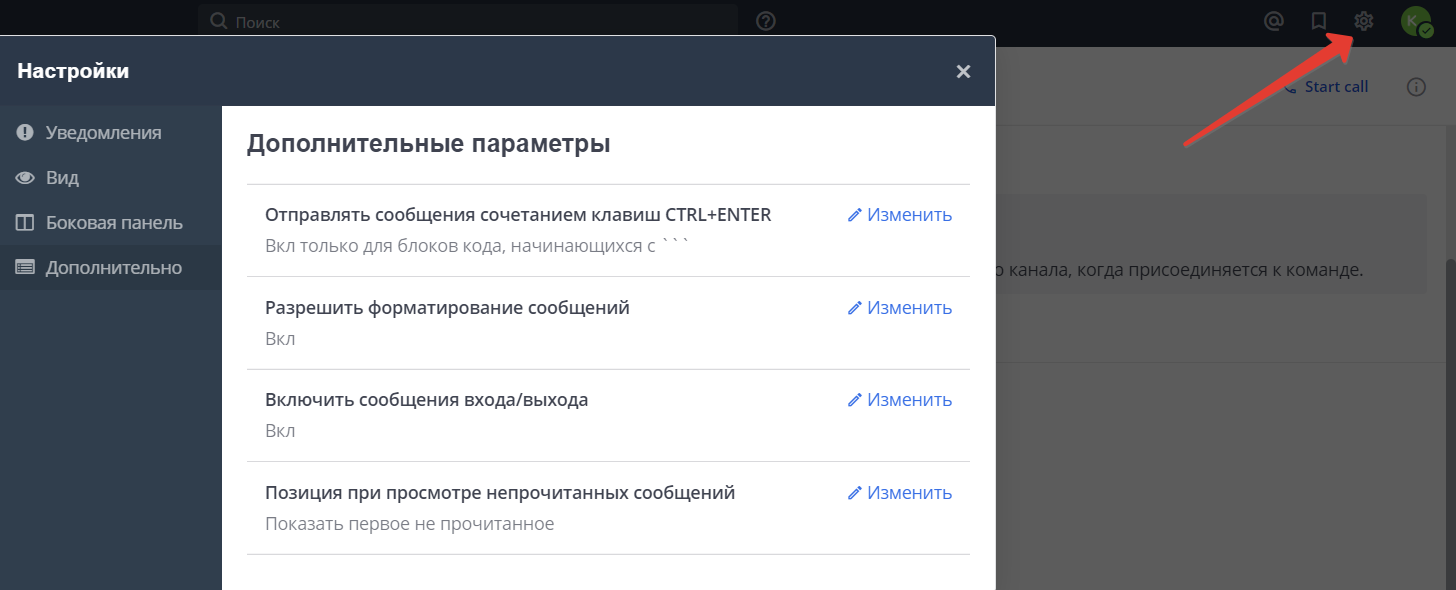
Task: Click Изменить for message formatting setting
Action: [899, 307]
